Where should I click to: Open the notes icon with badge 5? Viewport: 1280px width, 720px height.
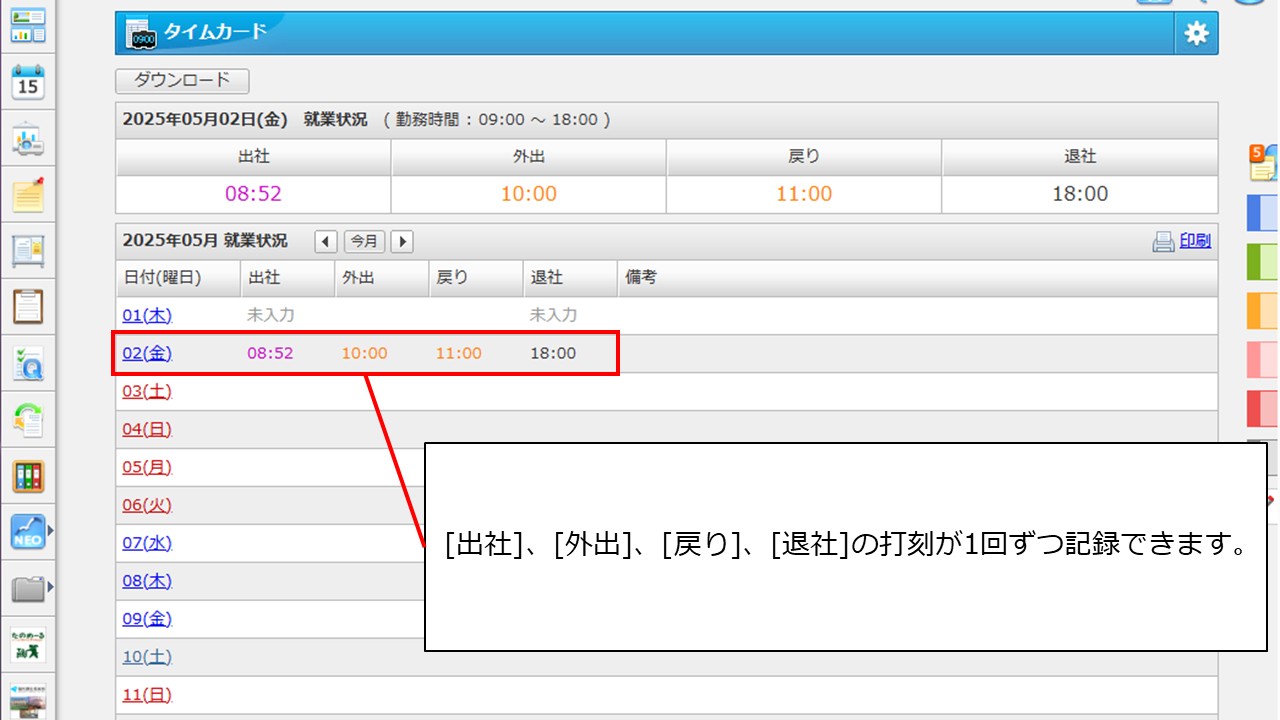1263,162
